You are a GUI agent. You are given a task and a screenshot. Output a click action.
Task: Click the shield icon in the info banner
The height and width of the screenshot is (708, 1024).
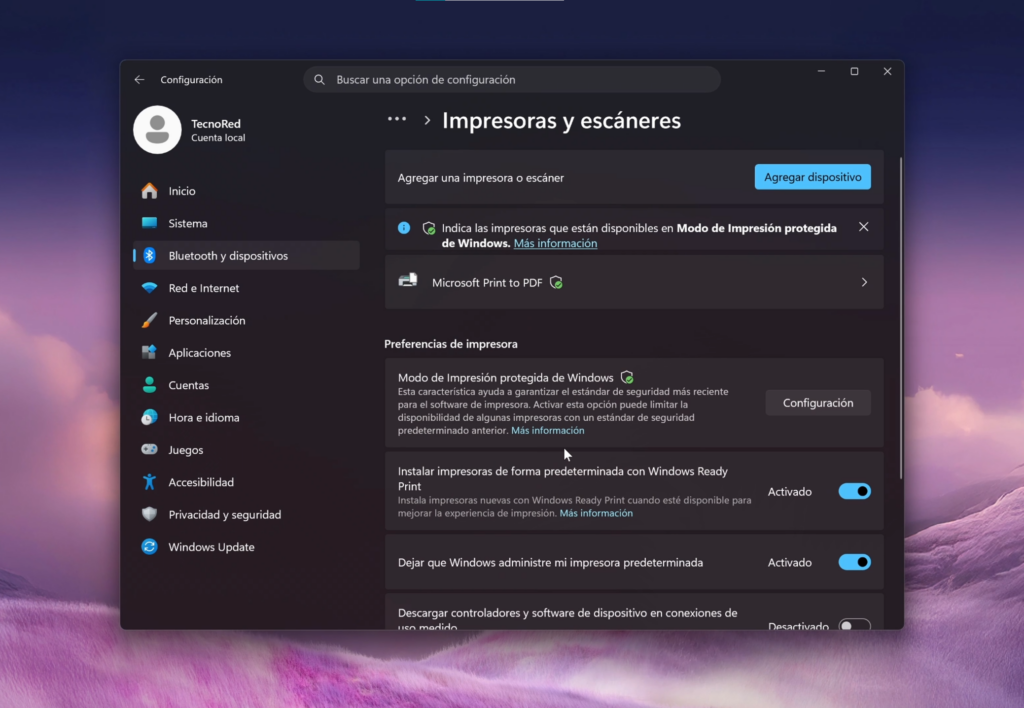pyautogui.click(x=429, y=229)
